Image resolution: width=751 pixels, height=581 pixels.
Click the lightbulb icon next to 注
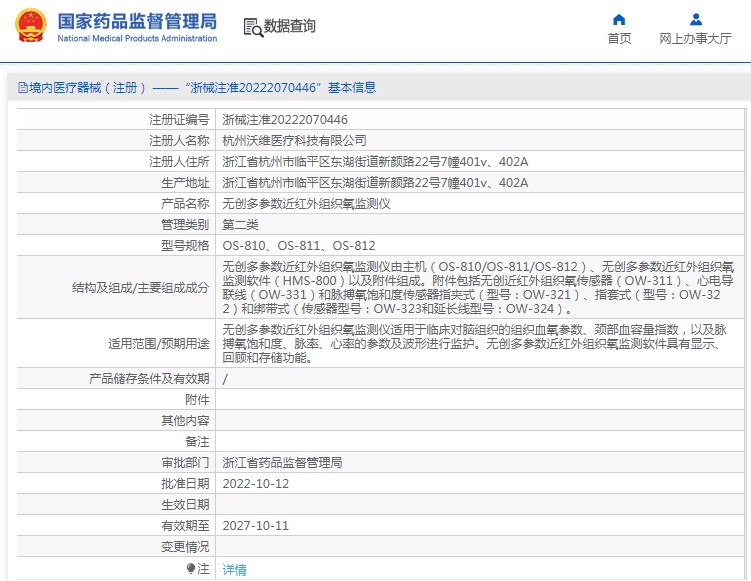(191, 569)
